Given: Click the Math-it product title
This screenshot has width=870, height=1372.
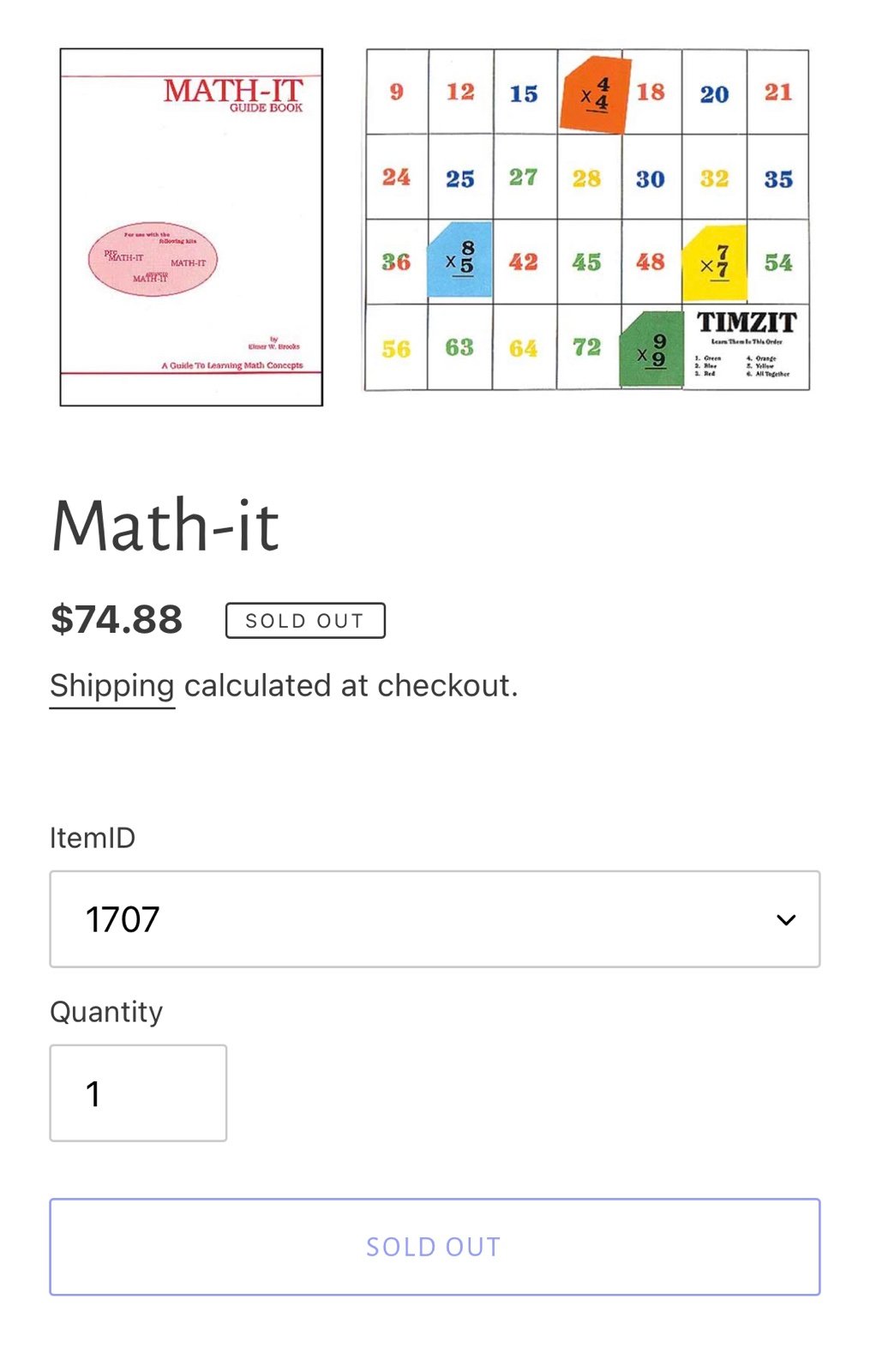Looking at the screenshot, I should 165,526.
